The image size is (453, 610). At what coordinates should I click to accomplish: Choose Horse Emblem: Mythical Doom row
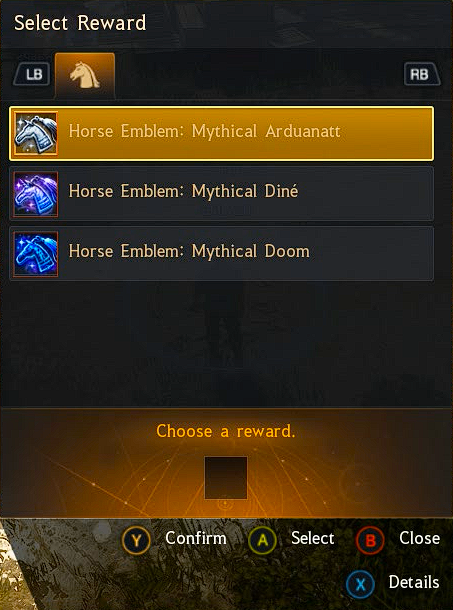(x=221, y=254)
